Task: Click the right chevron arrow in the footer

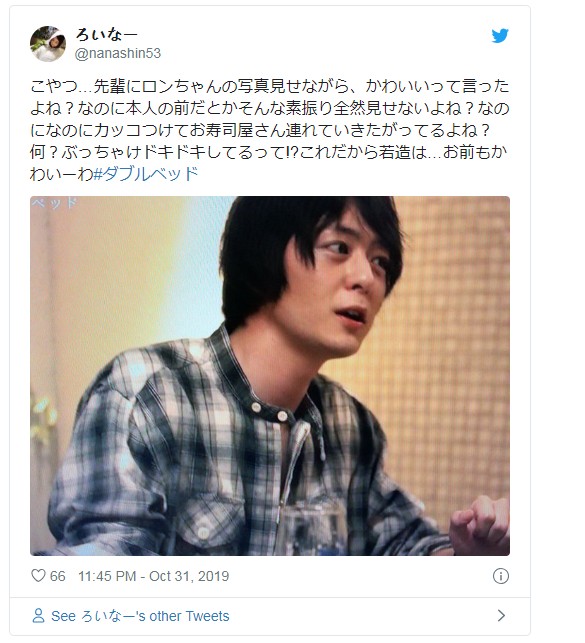Action: pyautogui.click(x=501, y=615)
